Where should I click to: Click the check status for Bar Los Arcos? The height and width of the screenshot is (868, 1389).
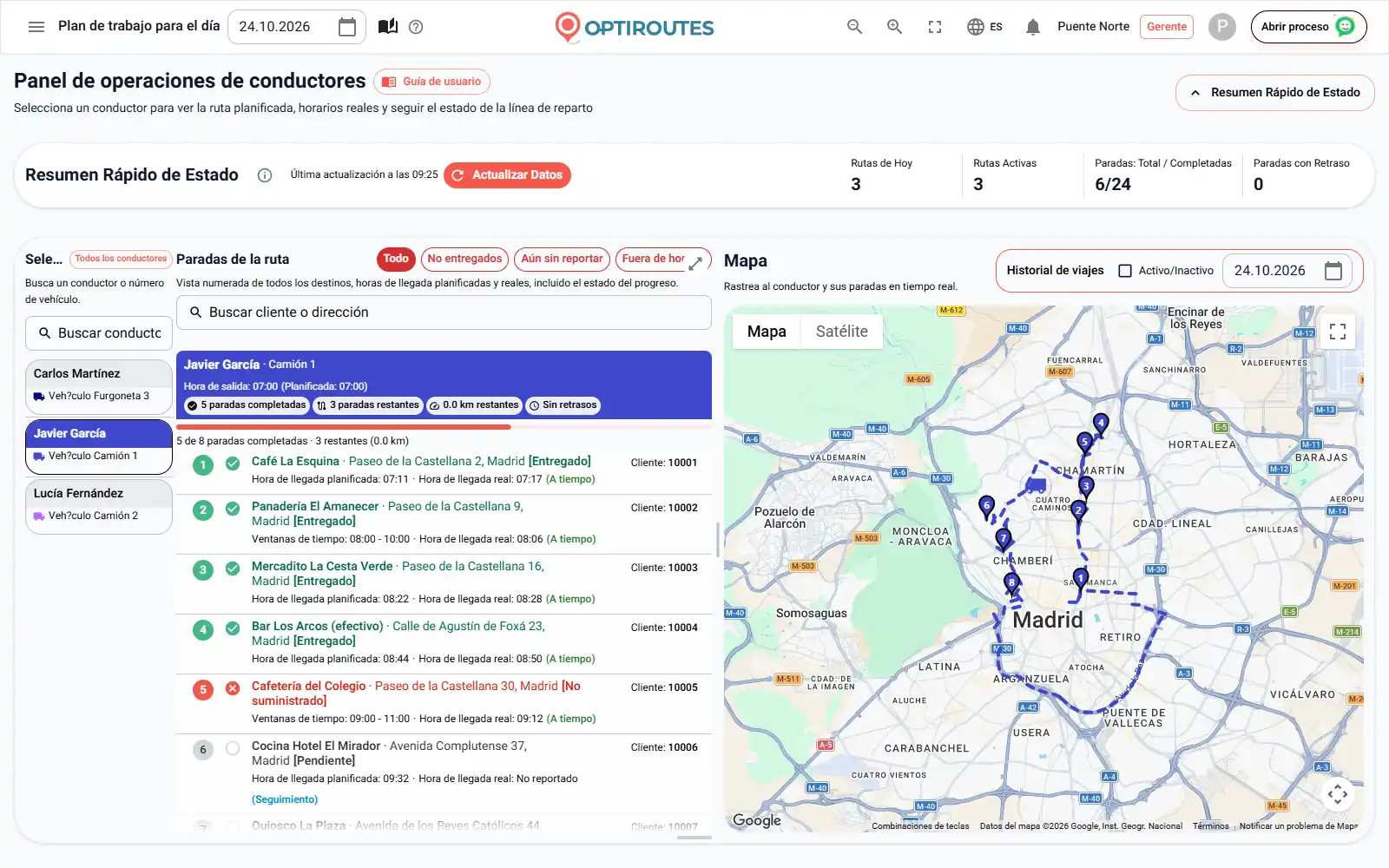233,628
